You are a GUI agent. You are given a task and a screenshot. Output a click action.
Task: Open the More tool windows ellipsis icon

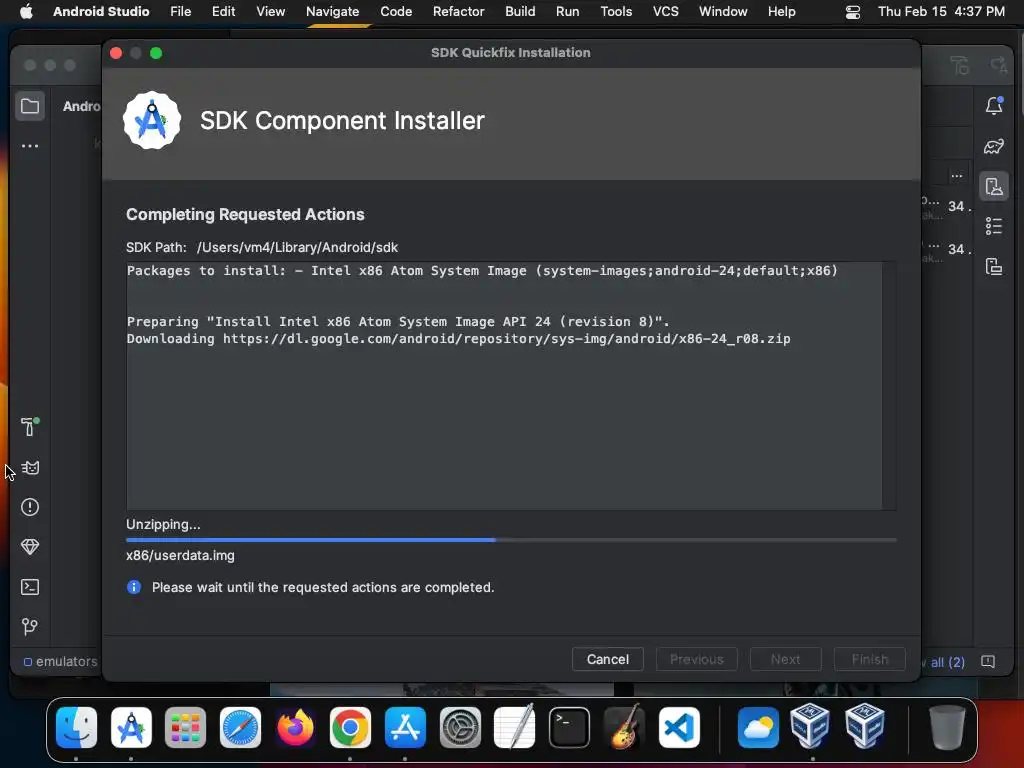point(30,146)
